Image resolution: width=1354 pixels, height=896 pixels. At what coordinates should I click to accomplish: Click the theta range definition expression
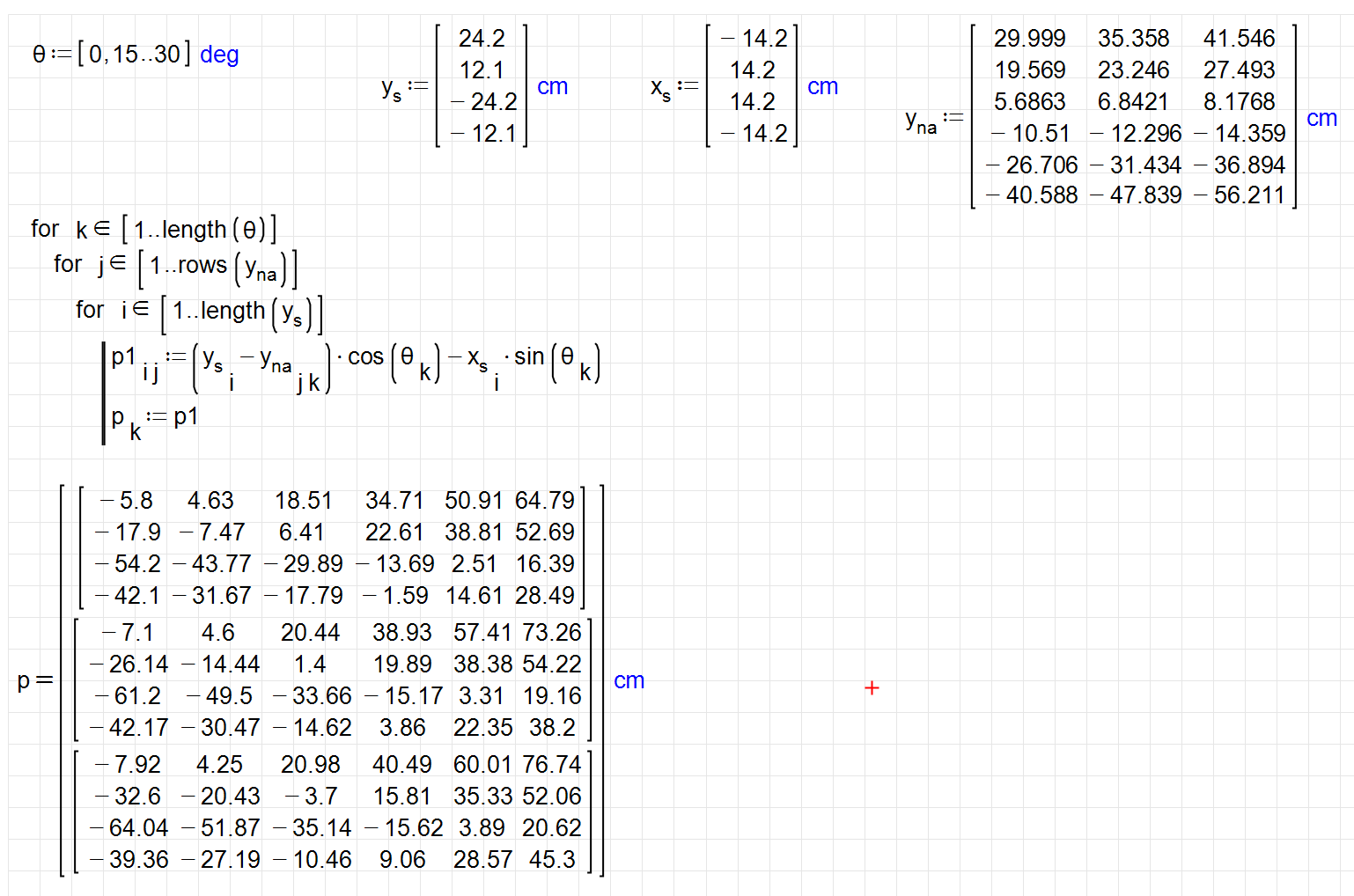[110, 55]
